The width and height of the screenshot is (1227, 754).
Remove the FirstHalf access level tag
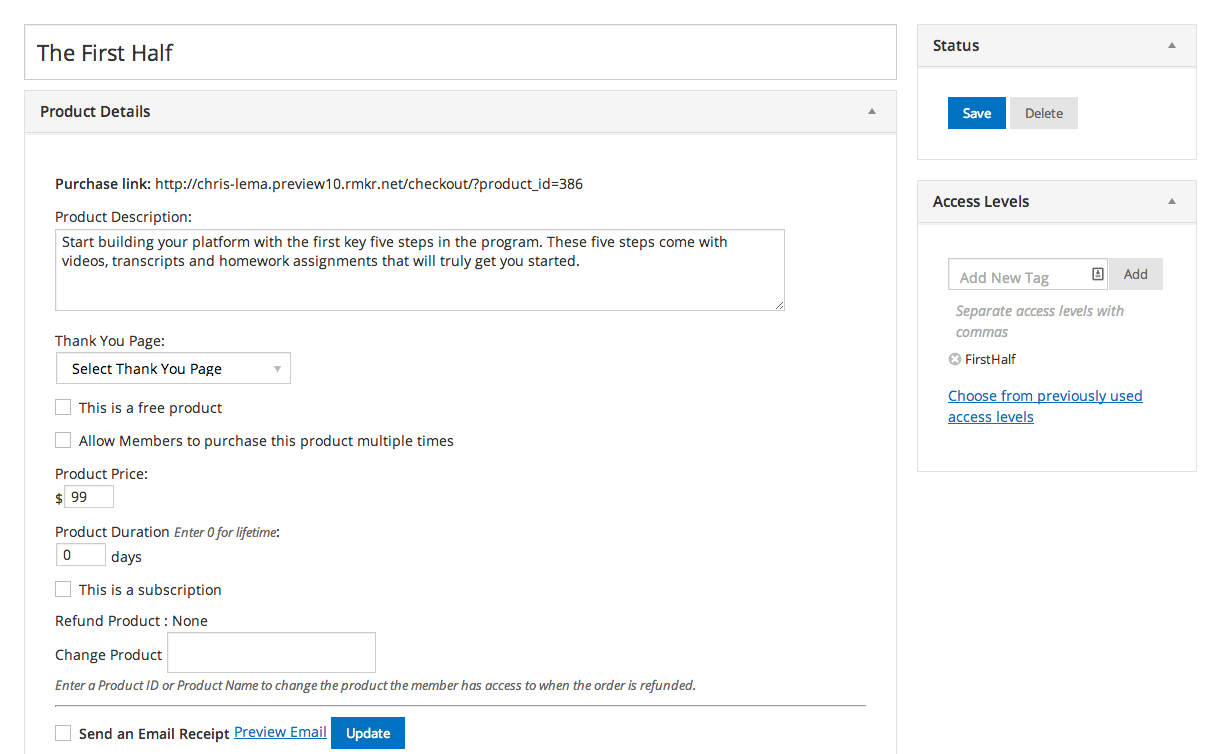point(954,359)
